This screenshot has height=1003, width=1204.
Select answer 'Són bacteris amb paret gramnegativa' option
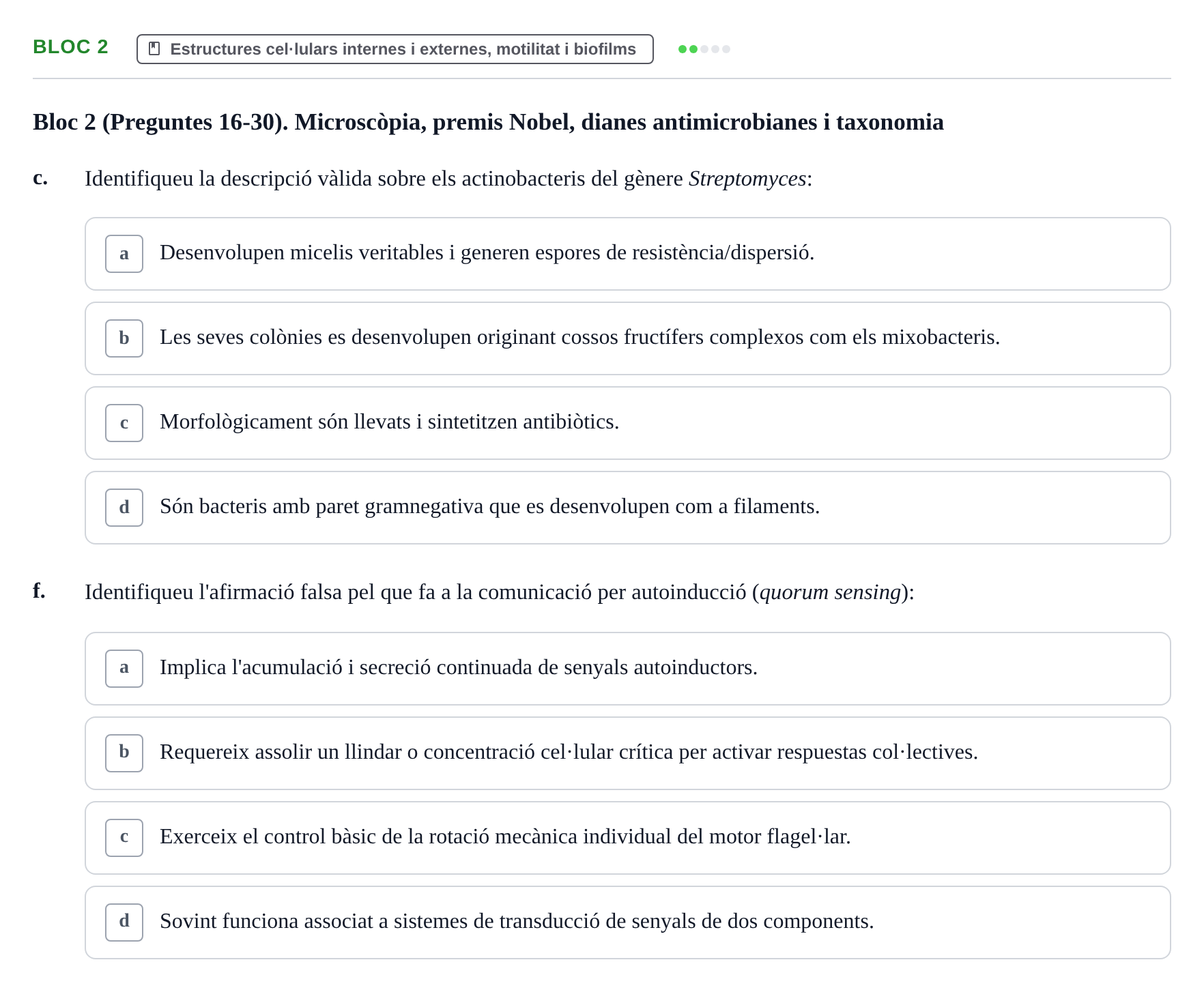coord(627,508)
